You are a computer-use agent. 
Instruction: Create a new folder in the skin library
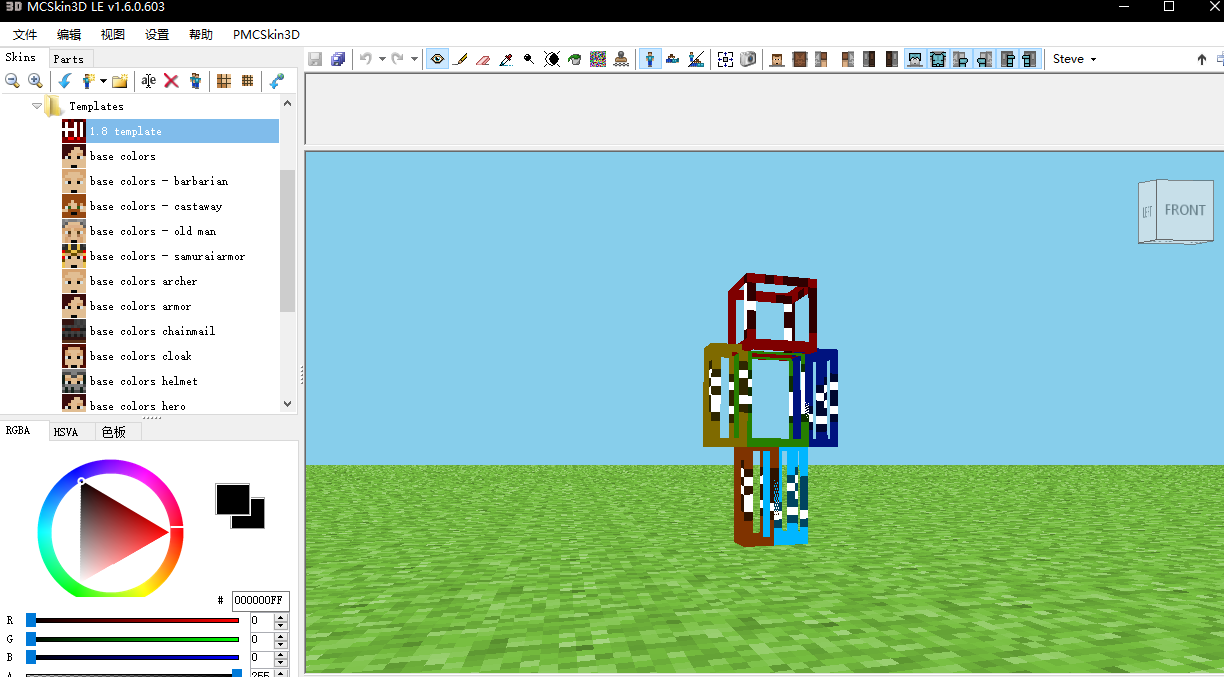pyautogui.click(x=120, y=81)
